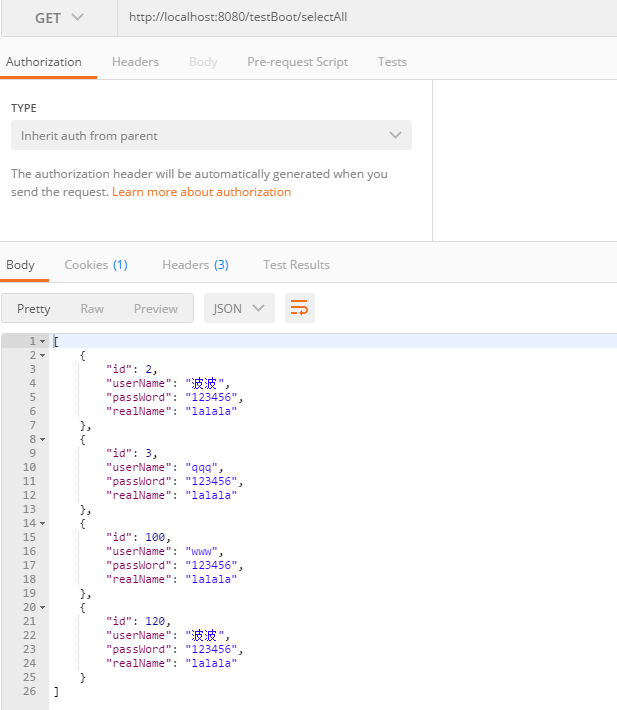Select the Pretty response view
The height and width of the screenshot is (710, 617).
click(x=34, y=309)
